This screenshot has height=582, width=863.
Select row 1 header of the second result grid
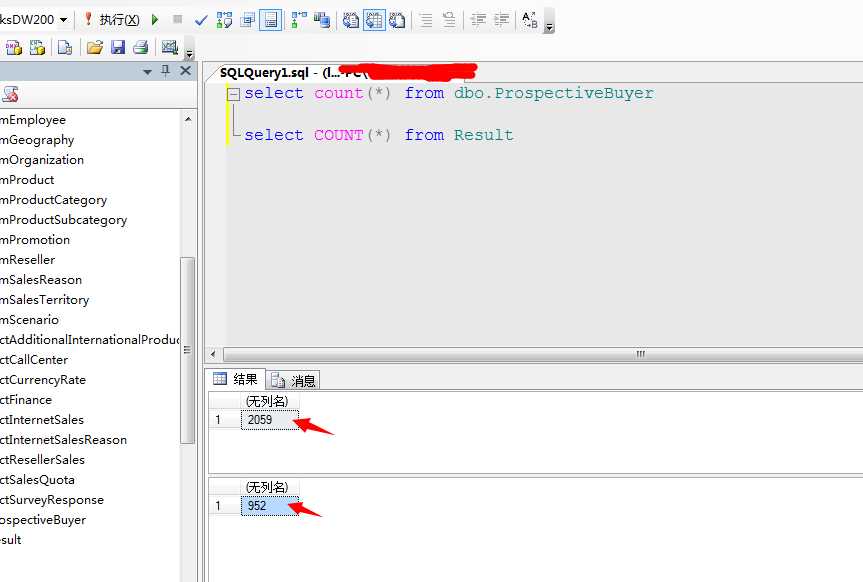(225, 505)
